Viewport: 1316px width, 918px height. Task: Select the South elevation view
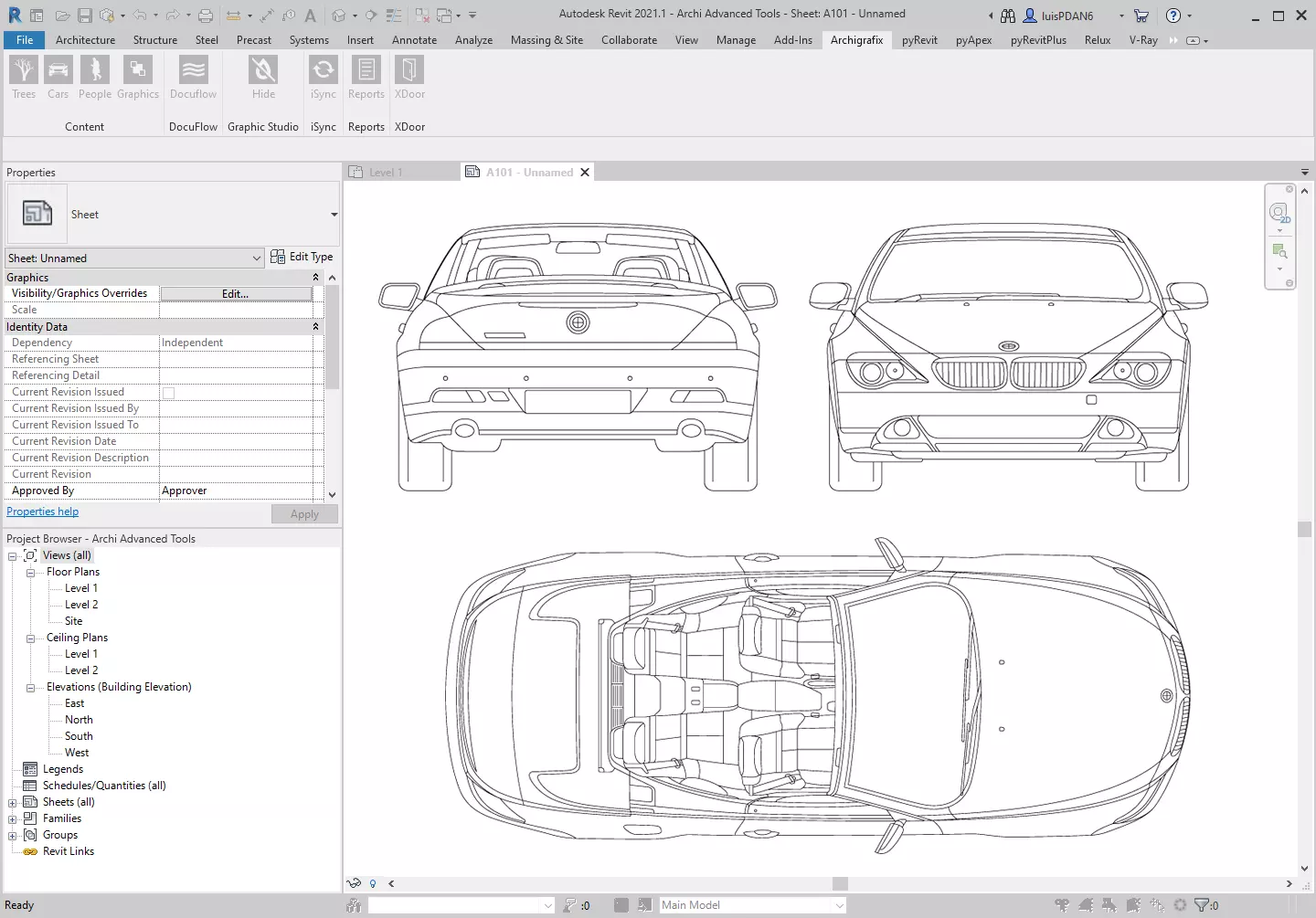(x=79, y=736)
